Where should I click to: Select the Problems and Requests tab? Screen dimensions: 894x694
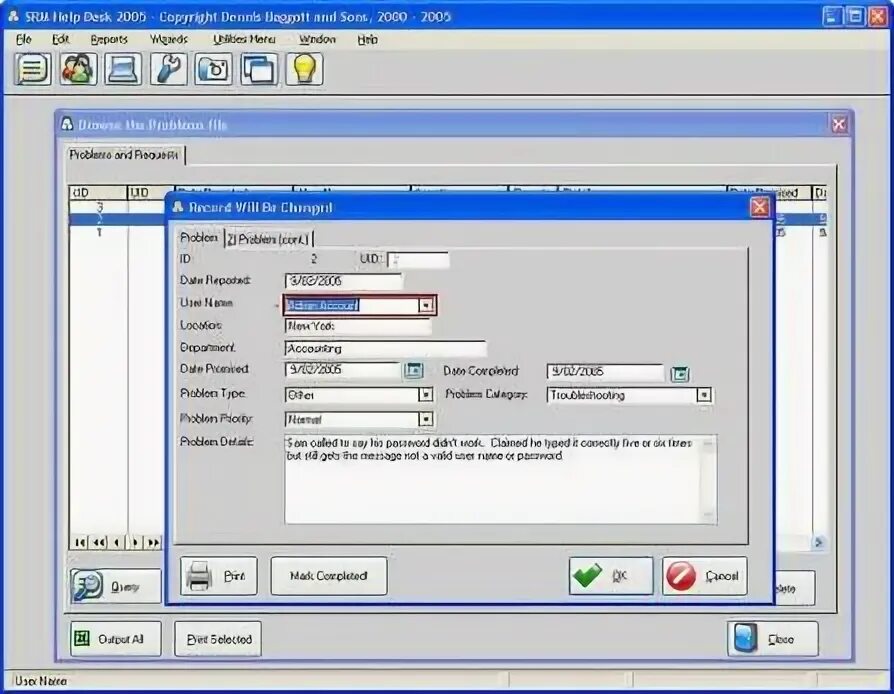click(x=124, y=155)
